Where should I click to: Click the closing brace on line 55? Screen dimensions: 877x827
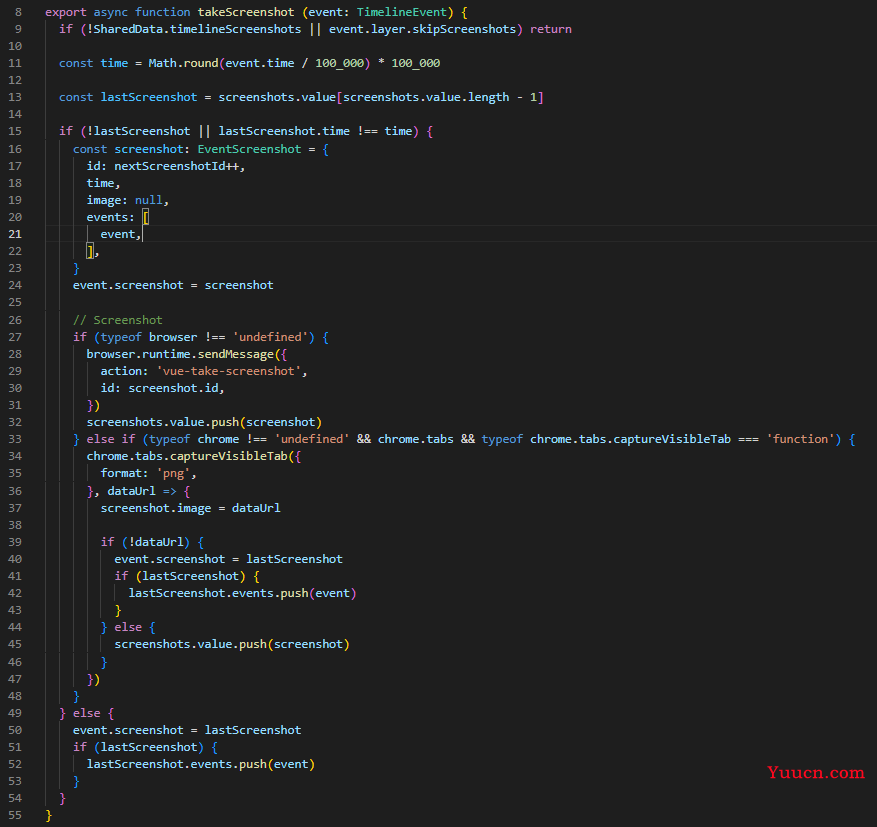(x=49, y=815)
